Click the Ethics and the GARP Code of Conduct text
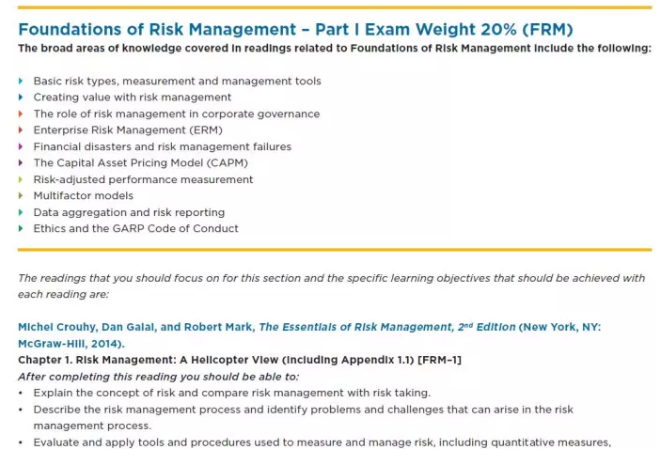This screenshot has height=458, width=656. point(136,228)
